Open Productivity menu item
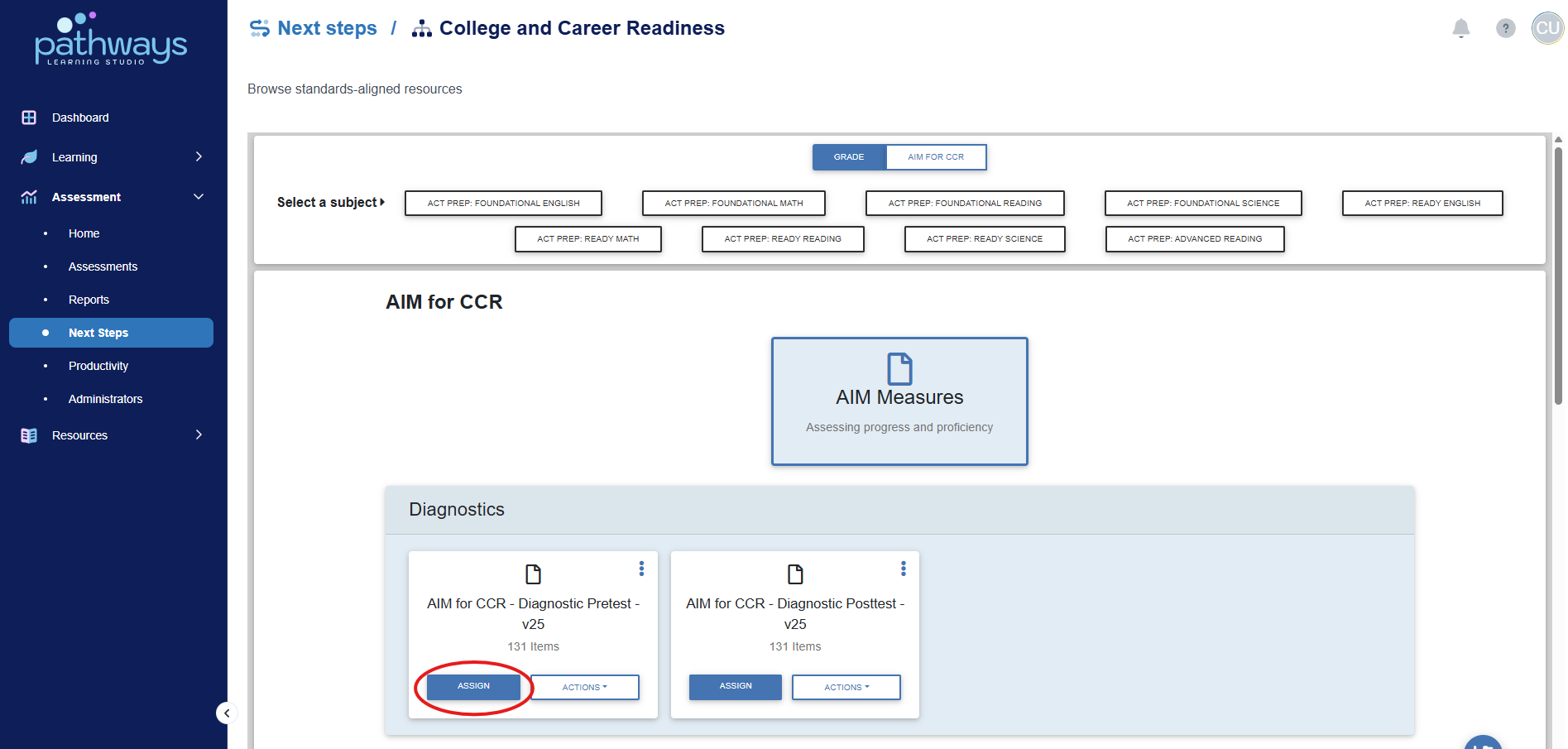The height and width of the screenshot is (749, 1568). (x=98, y=366)
